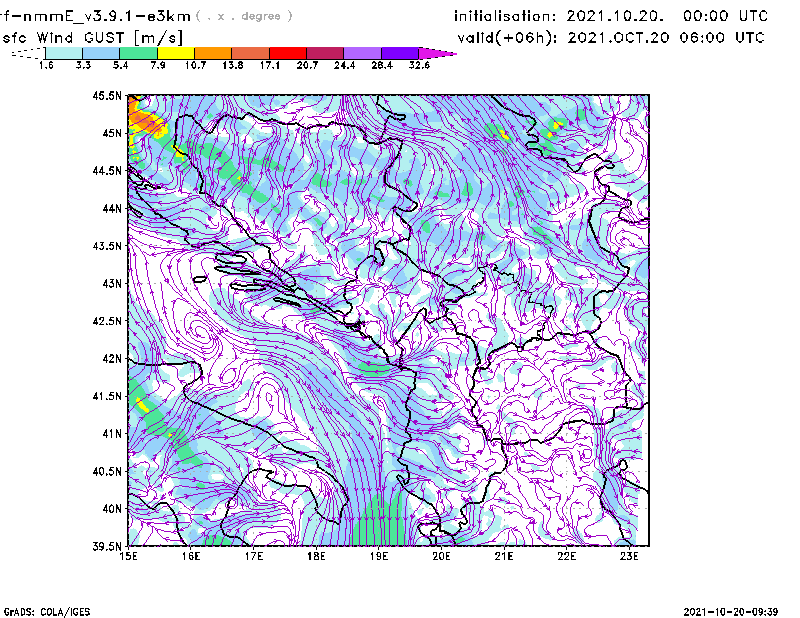The image size is (800, 618).
Task: Select the yellow legend swatch for 7.9–10.7
Action: click(x=176, y=53)
